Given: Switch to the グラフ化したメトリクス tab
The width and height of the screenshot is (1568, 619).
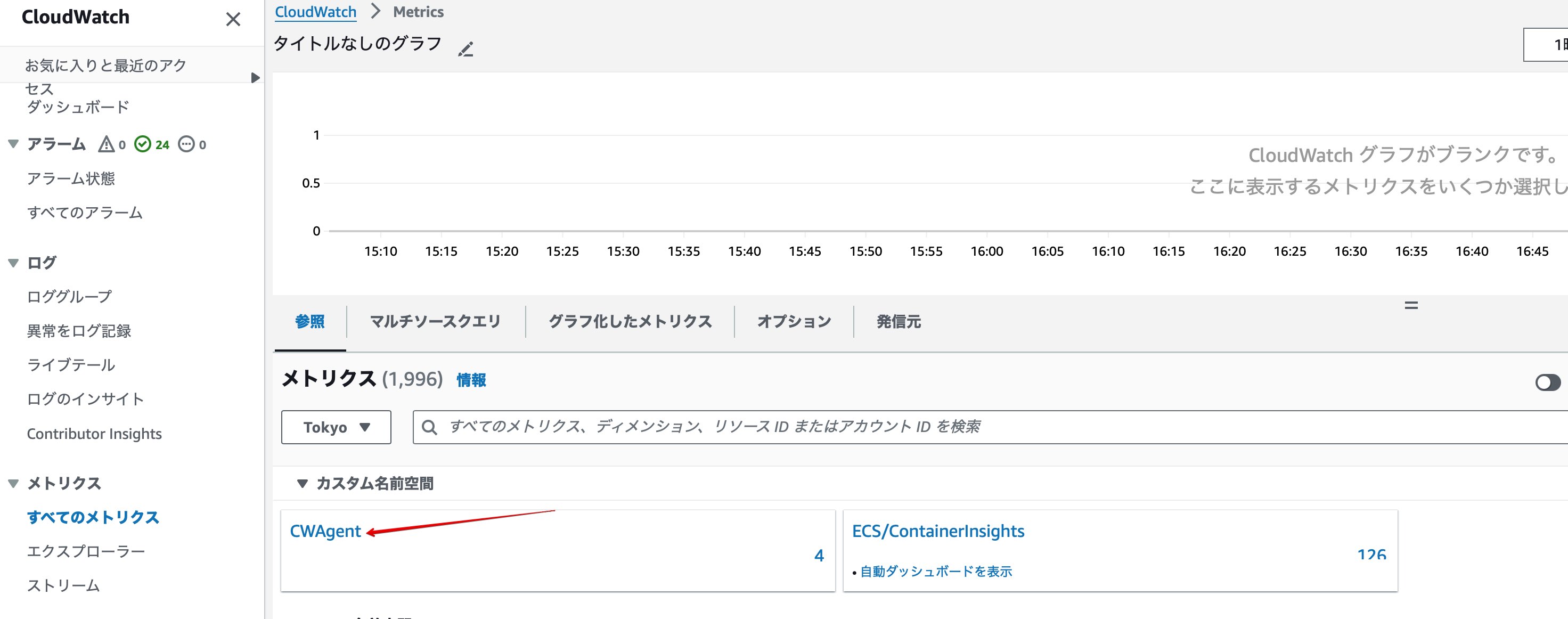Looking at the screenshot, I should (630, 321).
